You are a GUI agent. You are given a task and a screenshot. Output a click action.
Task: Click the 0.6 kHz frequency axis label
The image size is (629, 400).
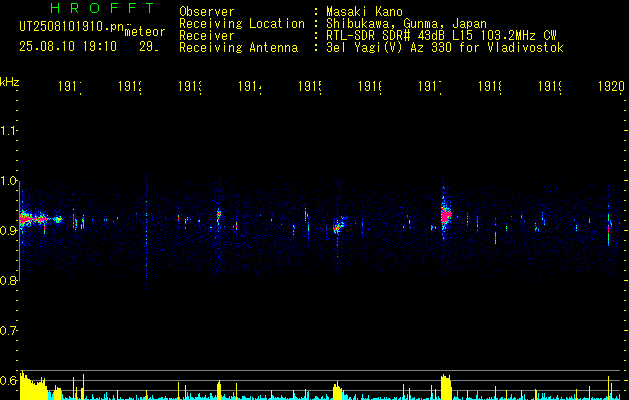coord(9,380)
